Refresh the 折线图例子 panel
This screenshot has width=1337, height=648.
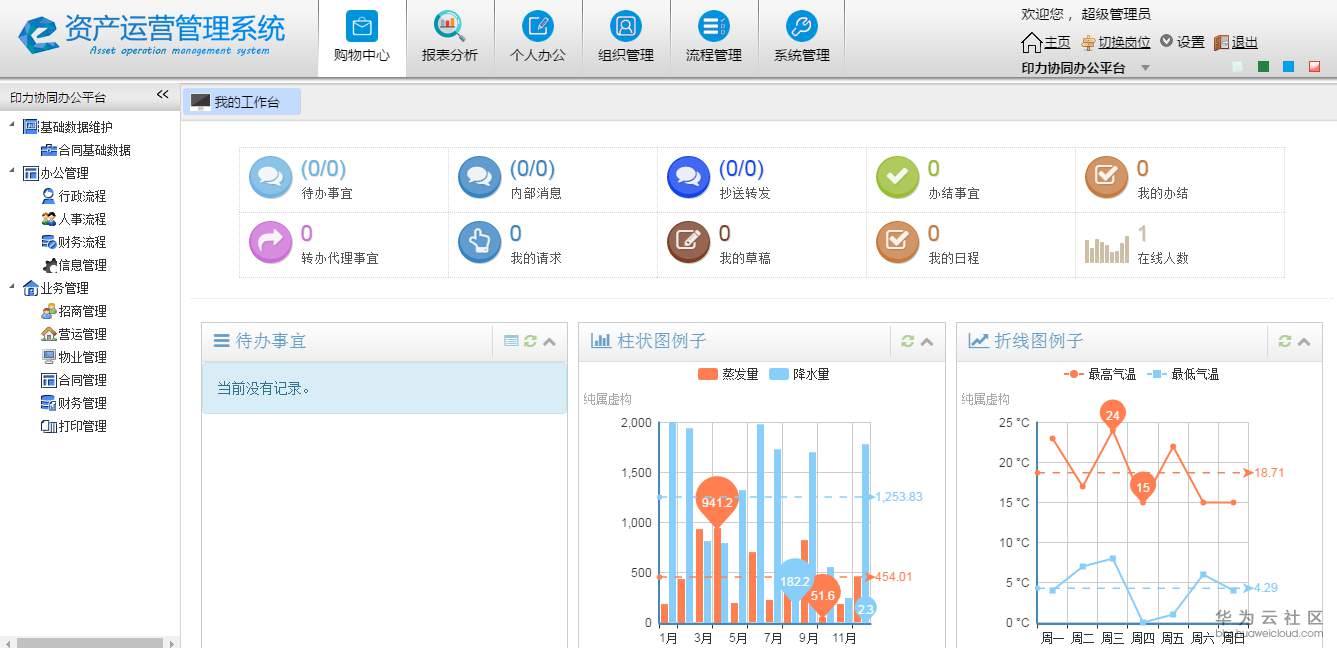tap(1285, 341)
